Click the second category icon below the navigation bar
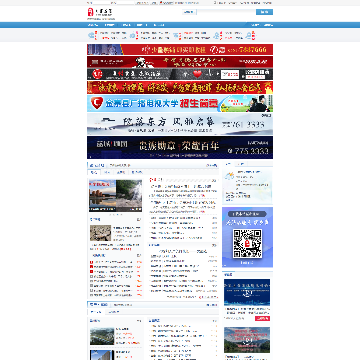This screenshot has width=360, height=360. pyautogui.click(x=133, y=35)
